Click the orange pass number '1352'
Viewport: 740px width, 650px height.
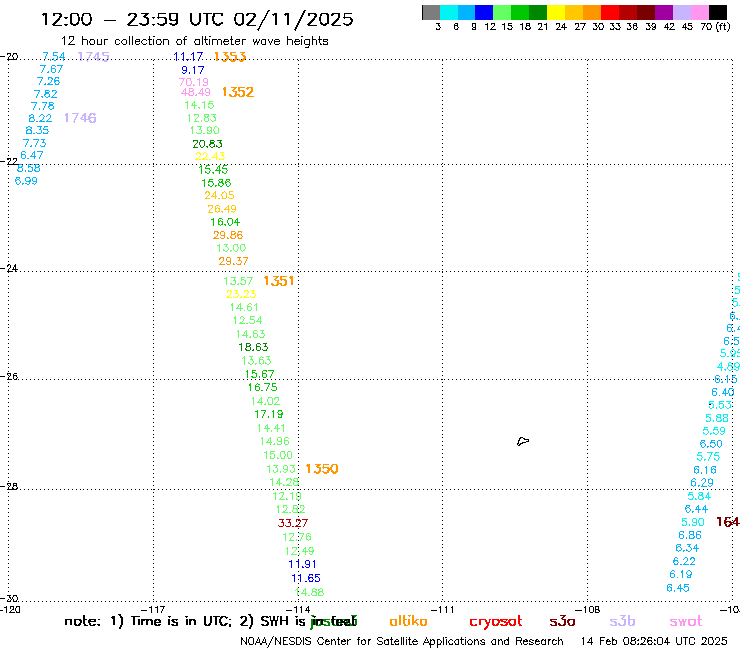click(238, 92)
